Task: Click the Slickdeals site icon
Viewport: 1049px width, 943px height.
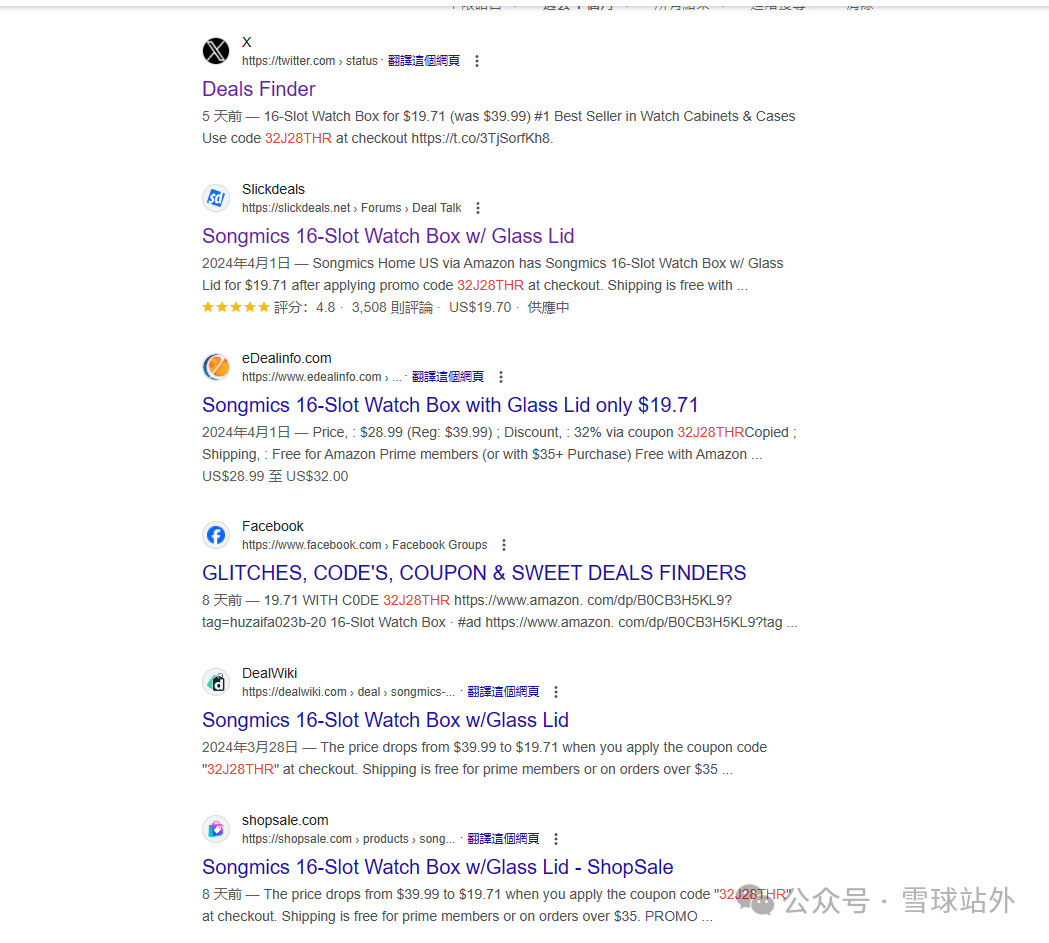Action: [x=215, y=198]
